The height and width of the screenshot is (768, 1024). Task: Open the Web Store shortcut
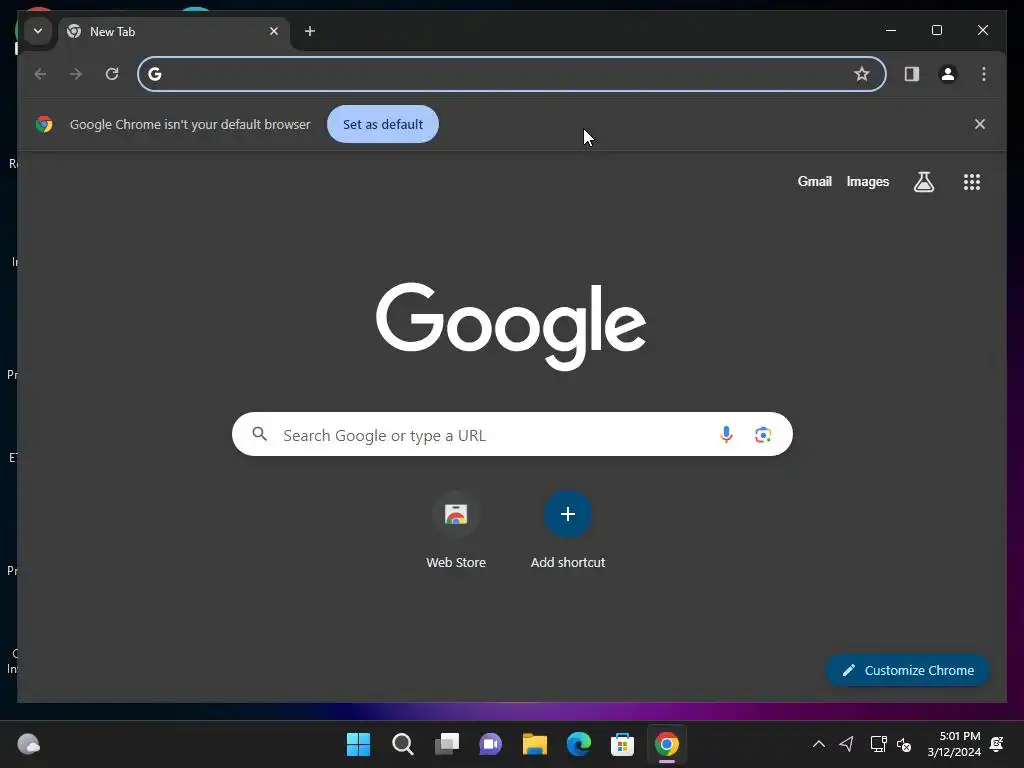[x=456, y=531]
